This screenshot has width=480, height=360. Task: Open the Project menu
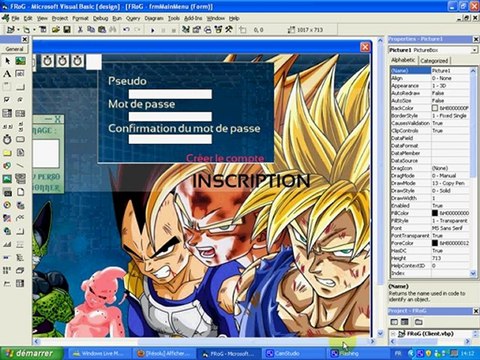tap(60, 18)
